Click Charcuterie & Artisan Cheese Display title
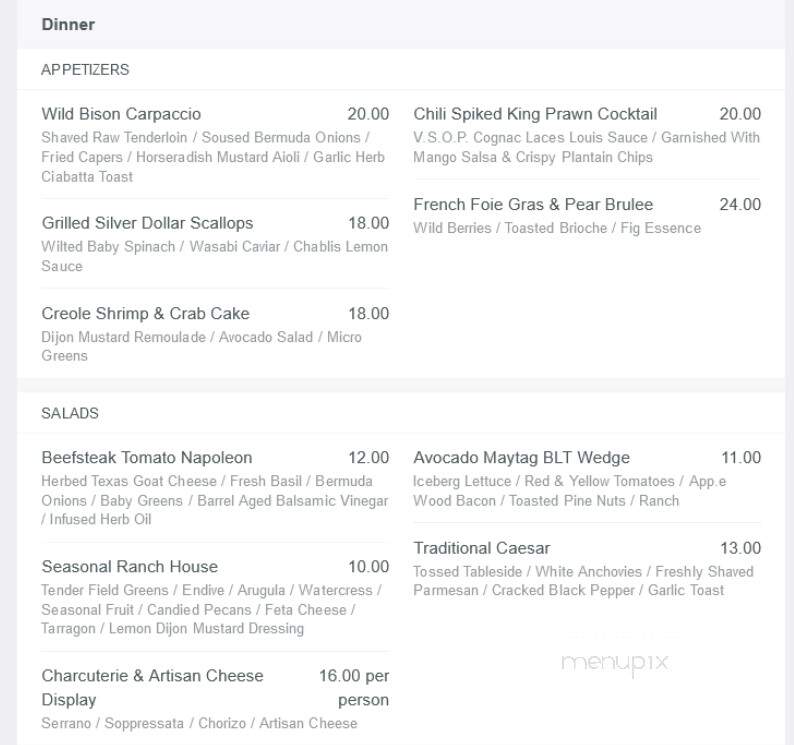Screen dimensions: 794x745 152,687
